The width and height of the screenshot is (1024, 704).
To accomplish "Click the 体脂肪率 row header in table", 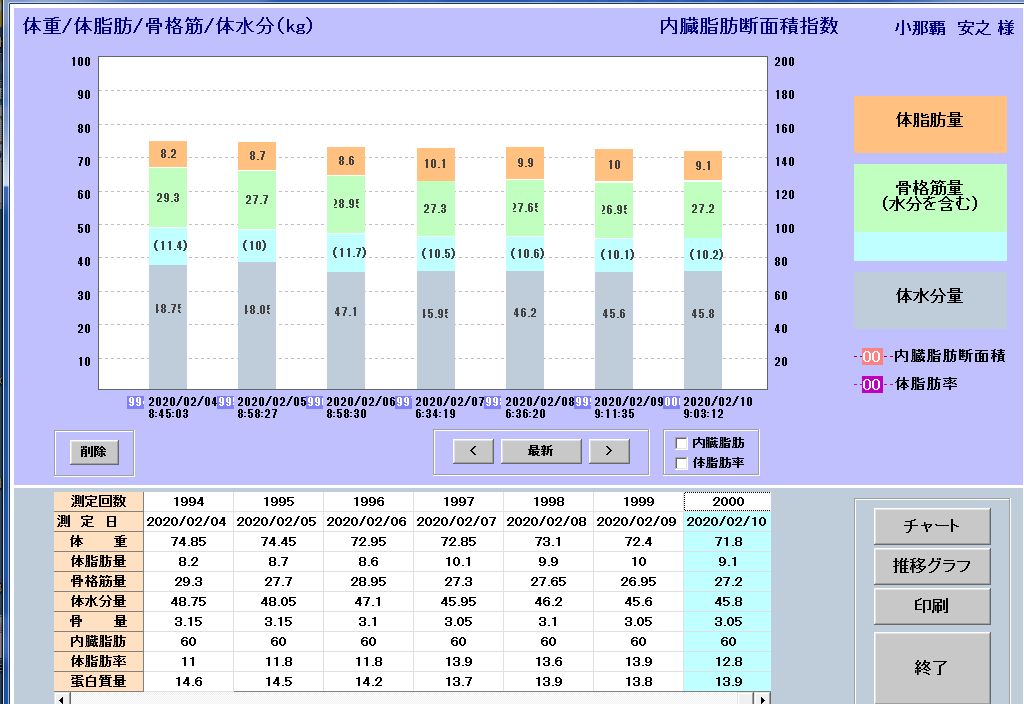I will point(99,662).
